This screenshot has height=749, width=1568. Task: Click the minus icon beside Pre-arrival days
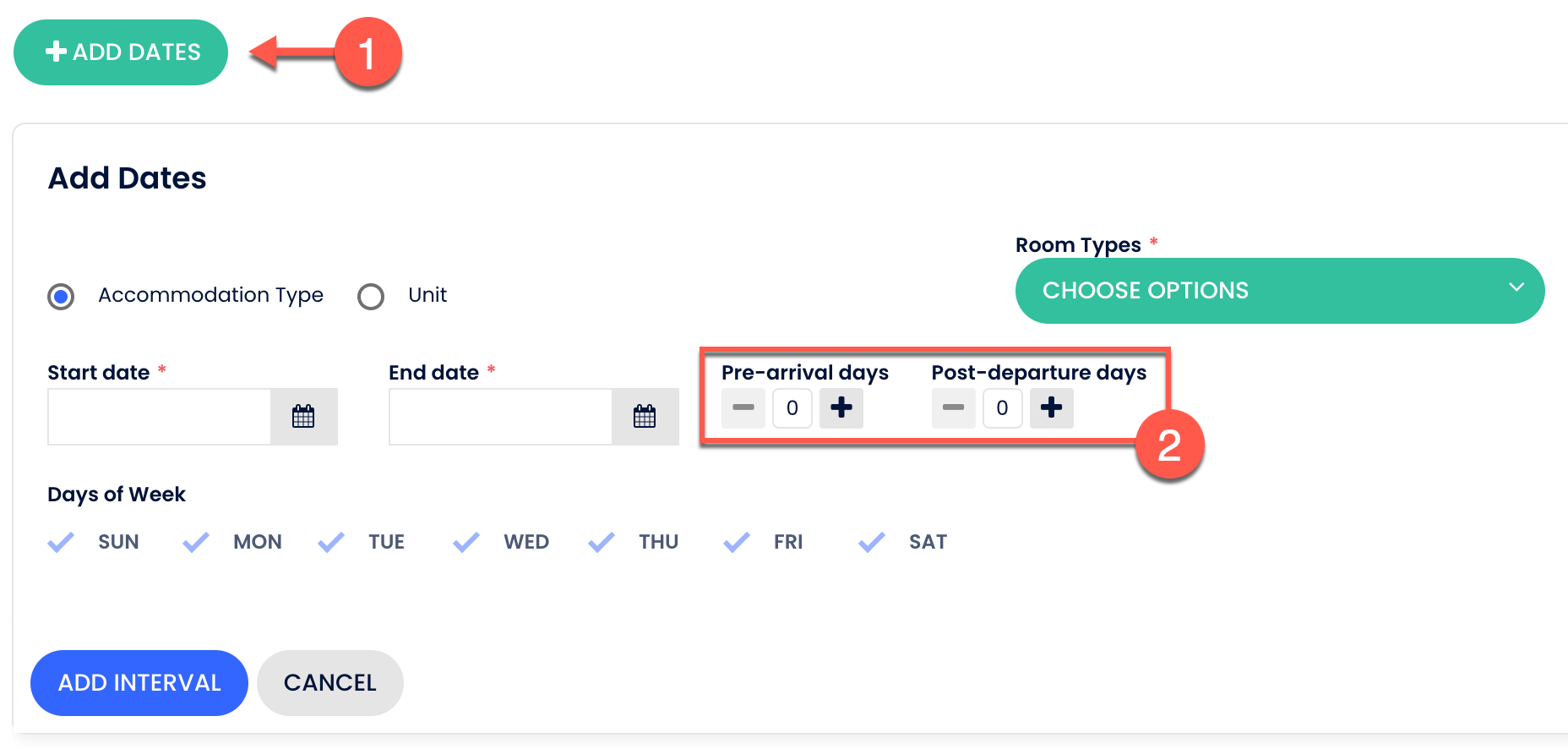tap(743, 408)
